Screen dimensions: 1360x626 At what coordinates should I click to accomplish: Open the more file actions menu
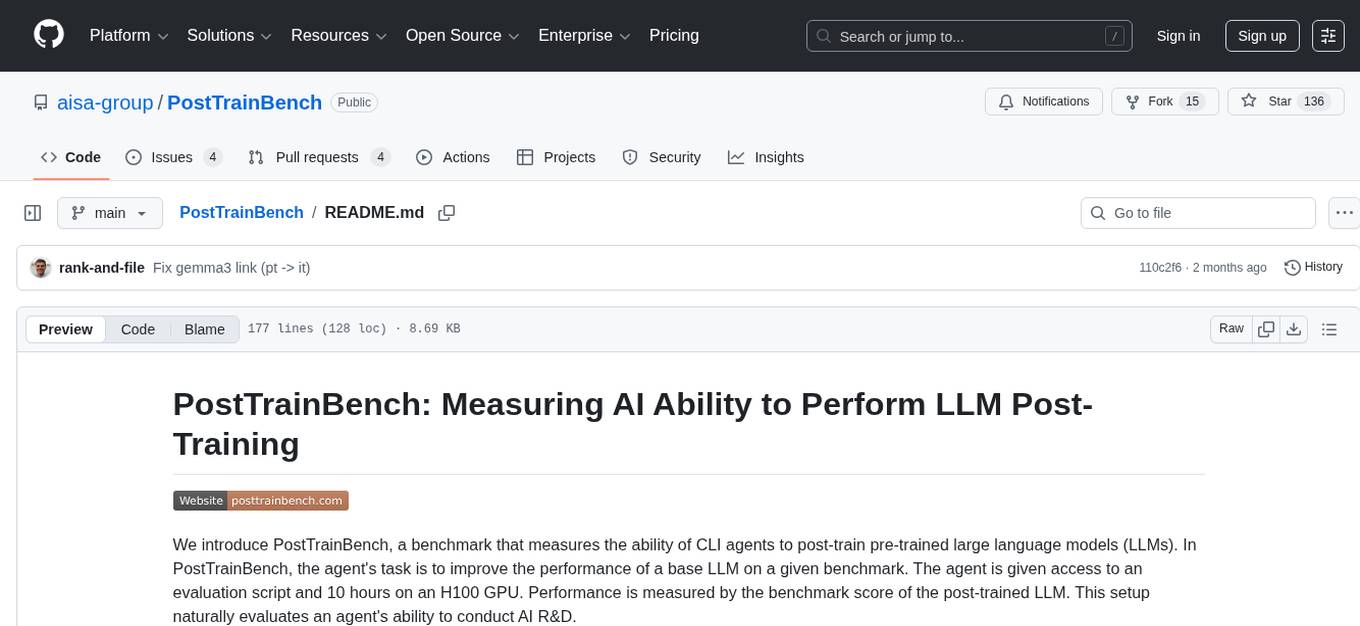tap(1344, 213)
